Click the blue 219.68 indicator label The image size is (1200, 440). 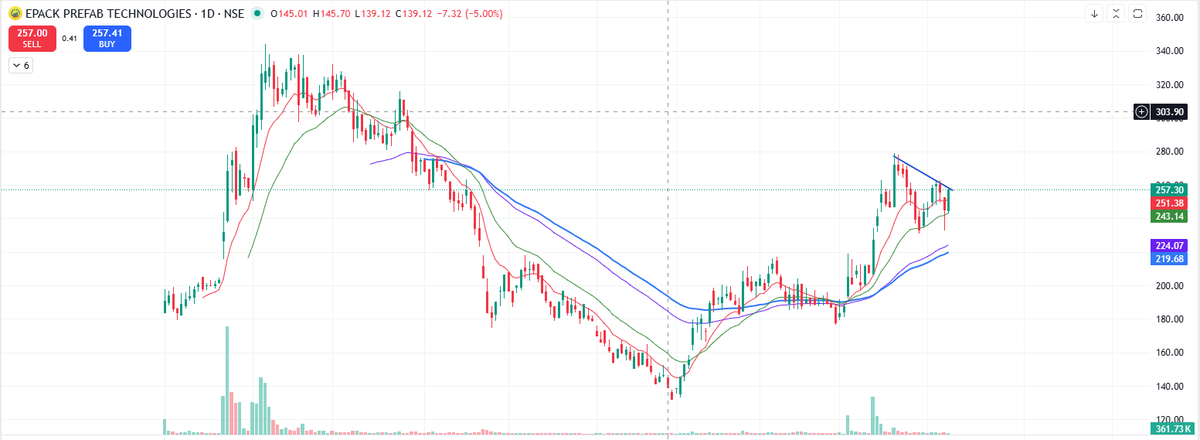coord(1170,258)
